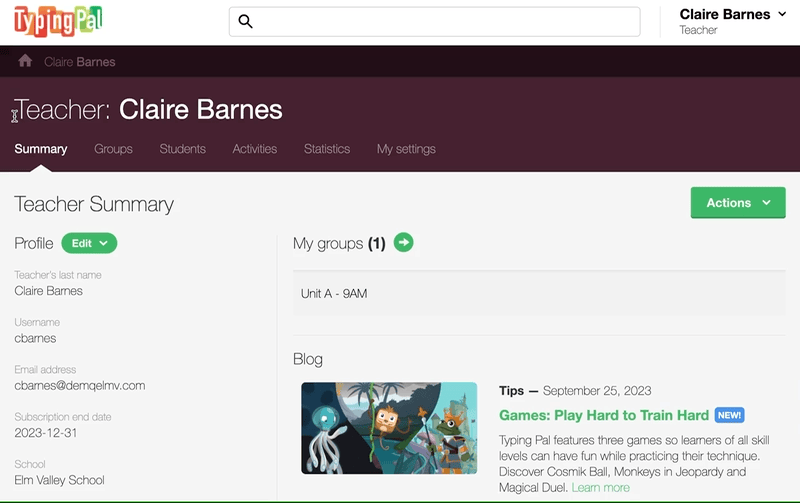Go to the My settings tab
Screen dimensions: 800x503
click(x=406, y=149)
